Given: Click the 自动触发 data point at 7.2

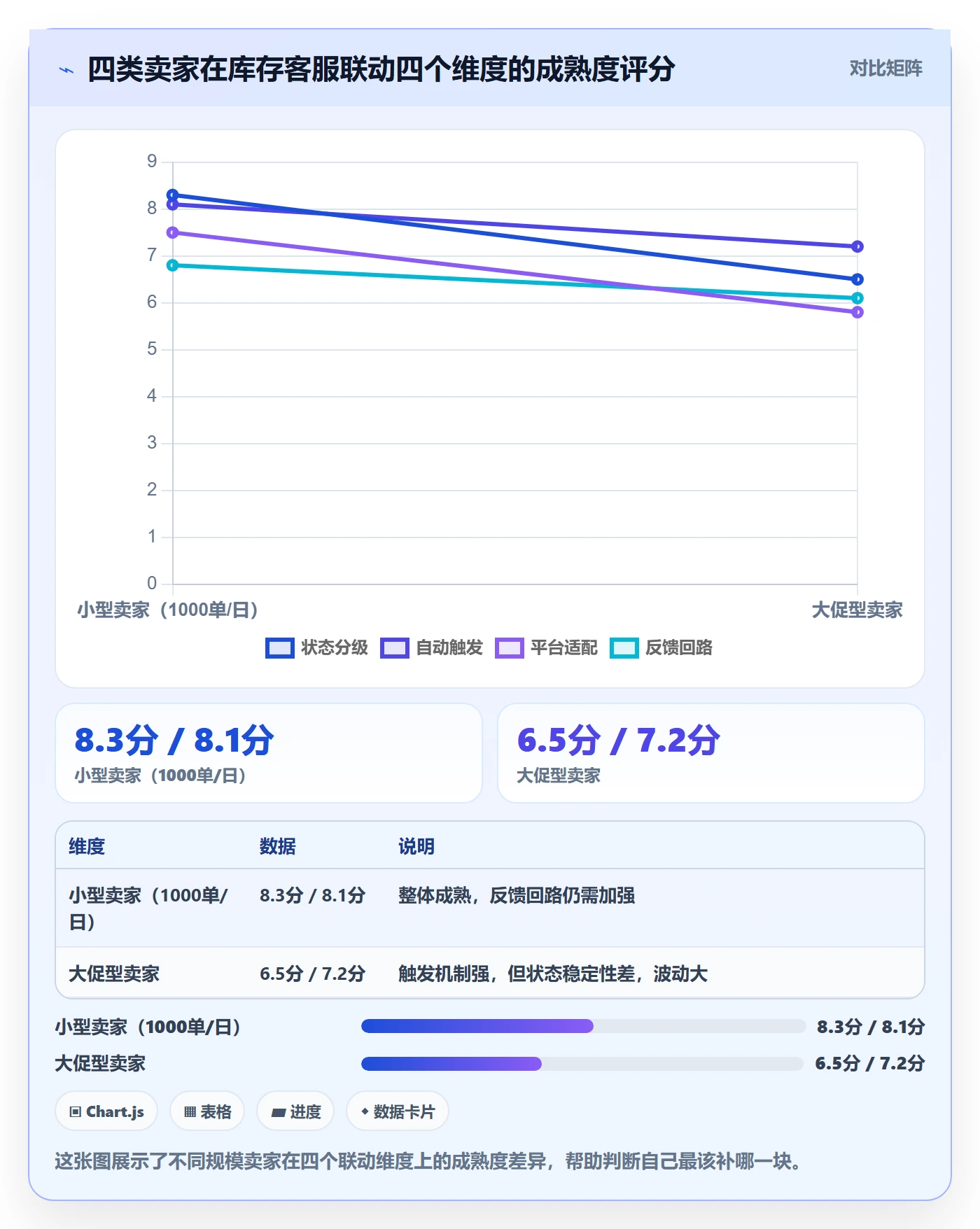Looking at the screenshot, I should point(857,246).
